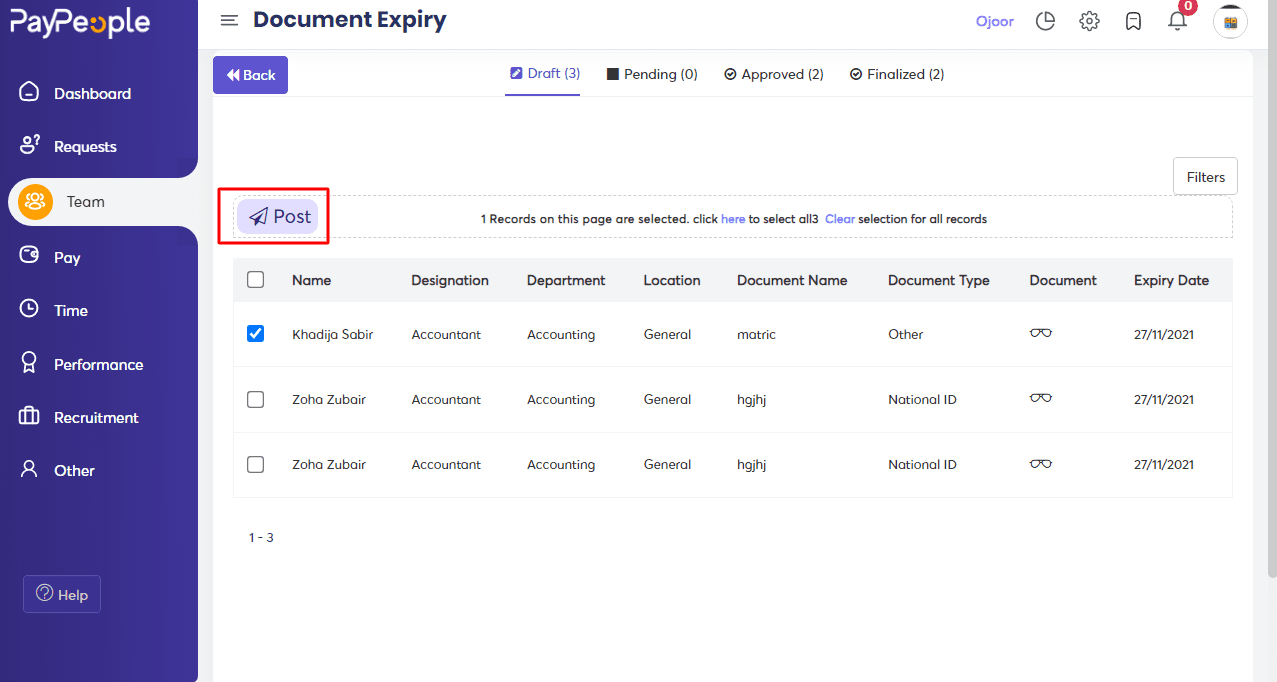The image size is (1277, 682).
Task: Open the user profile avatar
Action: (1230, 22)
